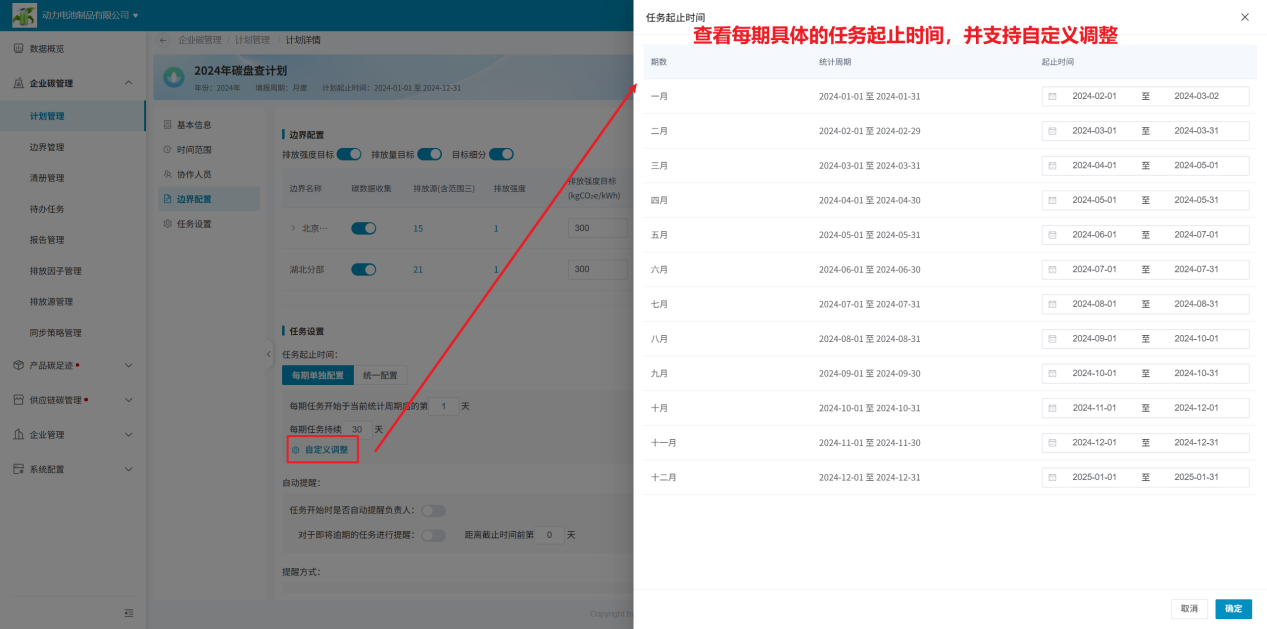Click calendar icon in 一月 date range
The image size is (1267, 629).
click(1052, 96)
